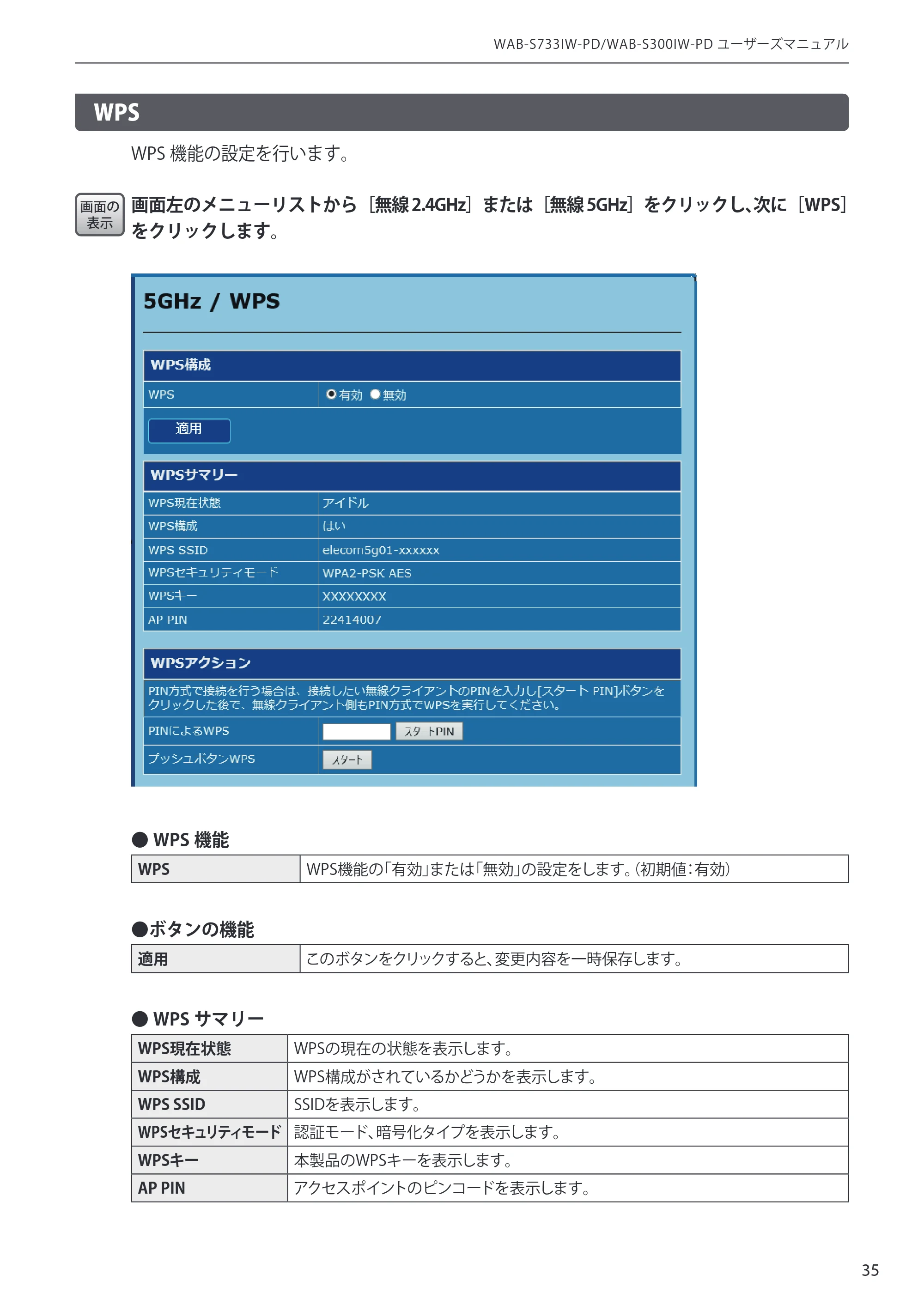Click the はい value for WPS構成
924x1311 pixels.
click(334, 526)
